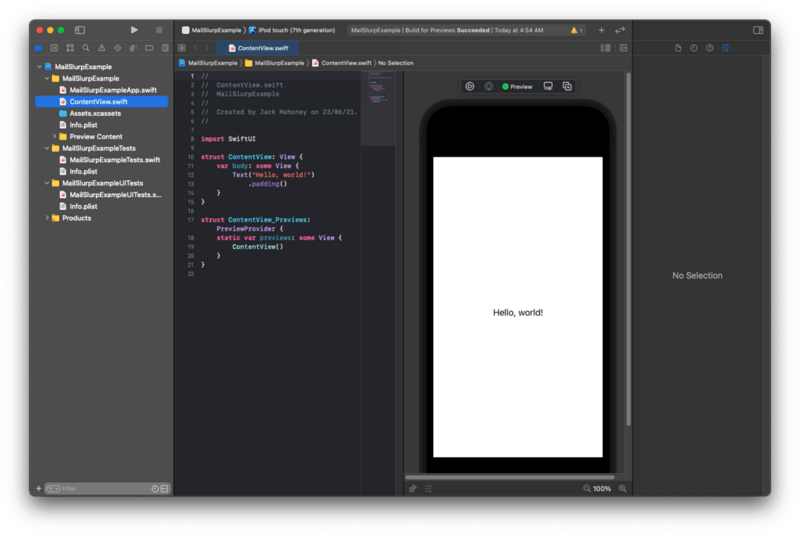Open the Symbol navigator
Image resolution: width=800 pixels, height=535 pixels.
tap(70, 48)
